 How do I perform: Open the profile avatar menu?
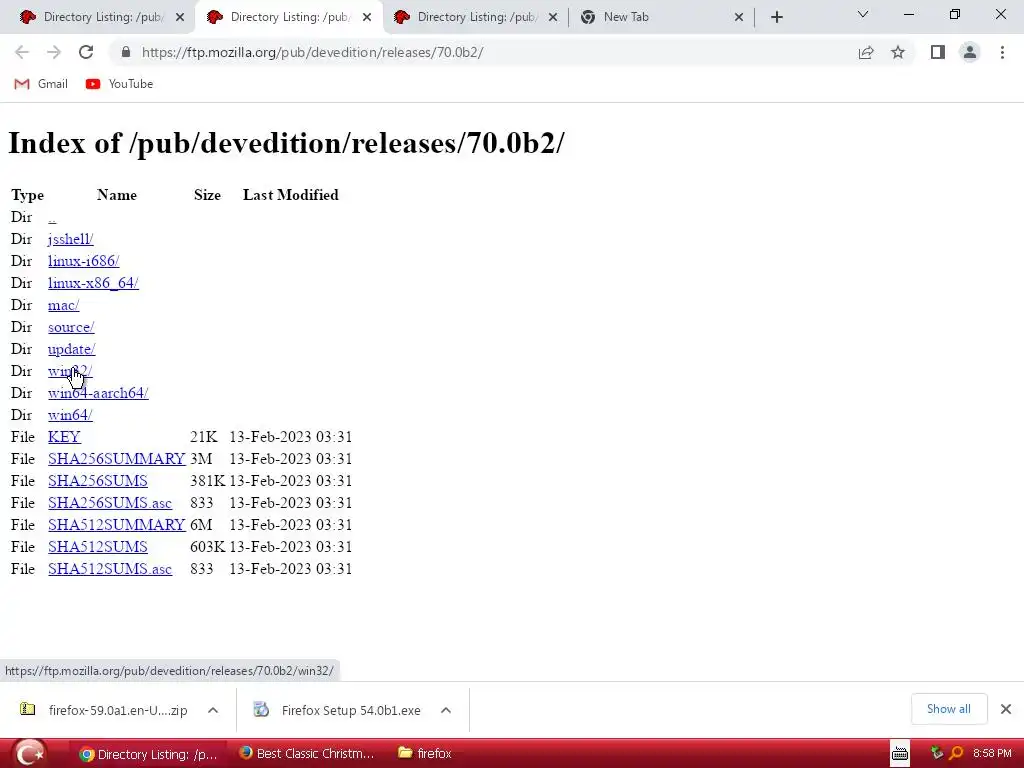(x=970, y=52)
